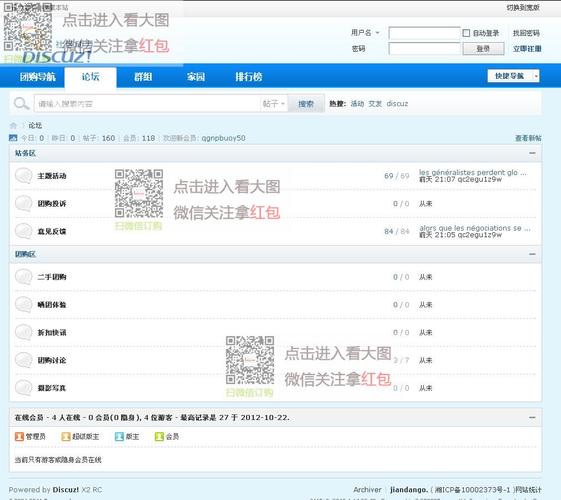
Task: Click hot search term 活动
Action: pyautogui.click(x=357, y=104)
